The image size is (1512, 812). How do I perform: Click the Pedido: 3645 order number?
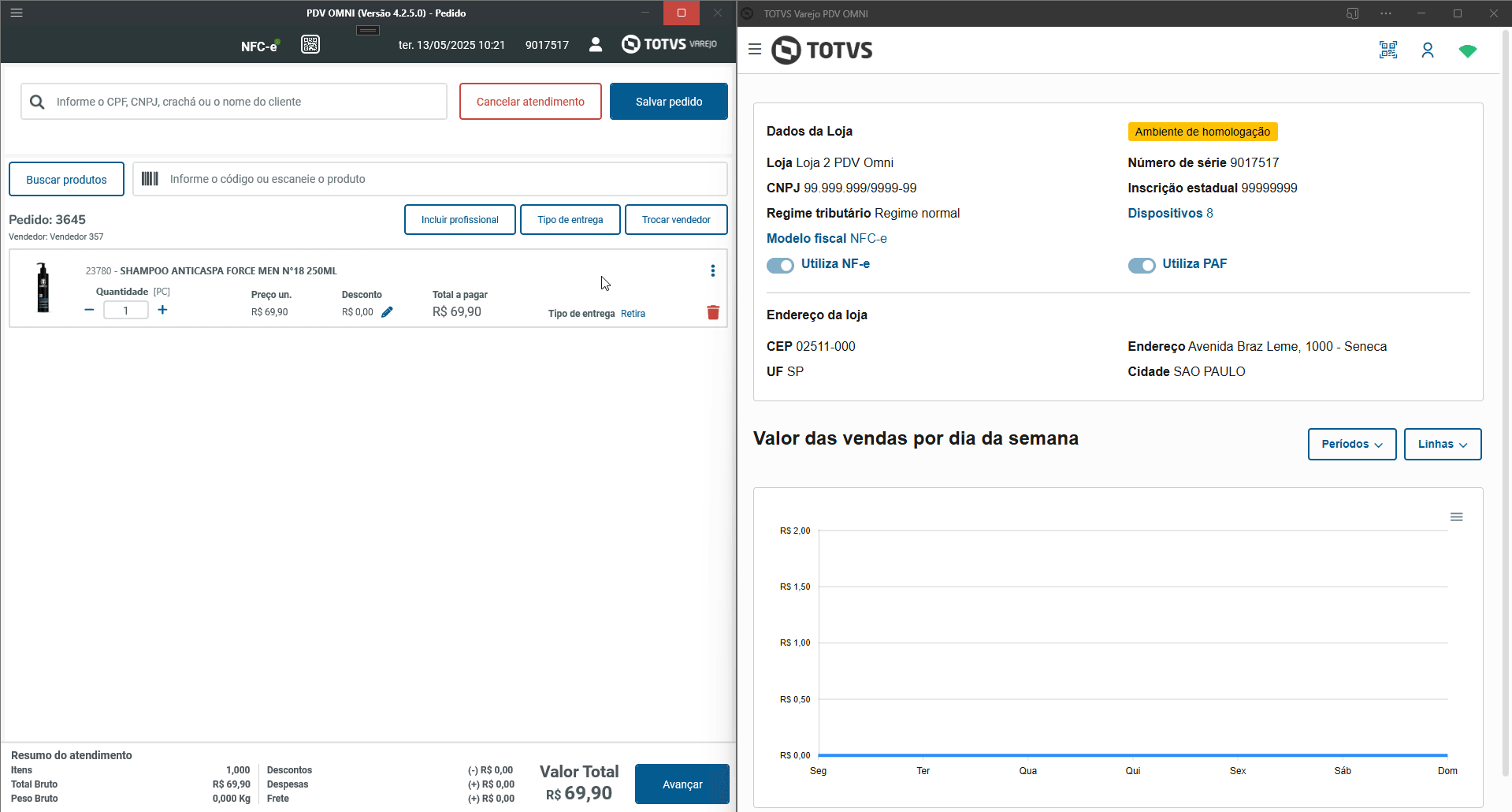point(47,219)
